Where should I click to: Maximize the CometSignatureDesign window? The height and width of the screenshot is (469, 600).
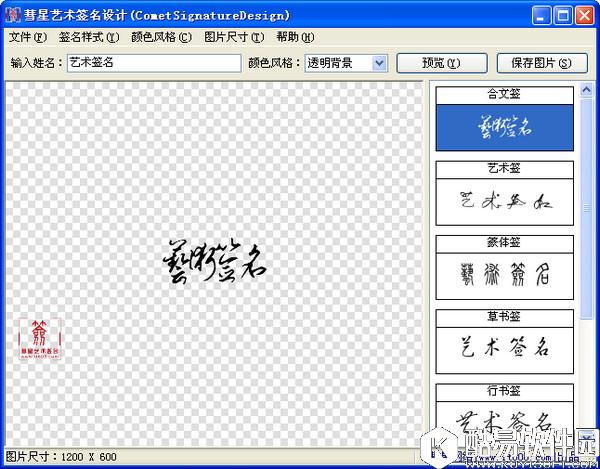click(x=563, y=16)
